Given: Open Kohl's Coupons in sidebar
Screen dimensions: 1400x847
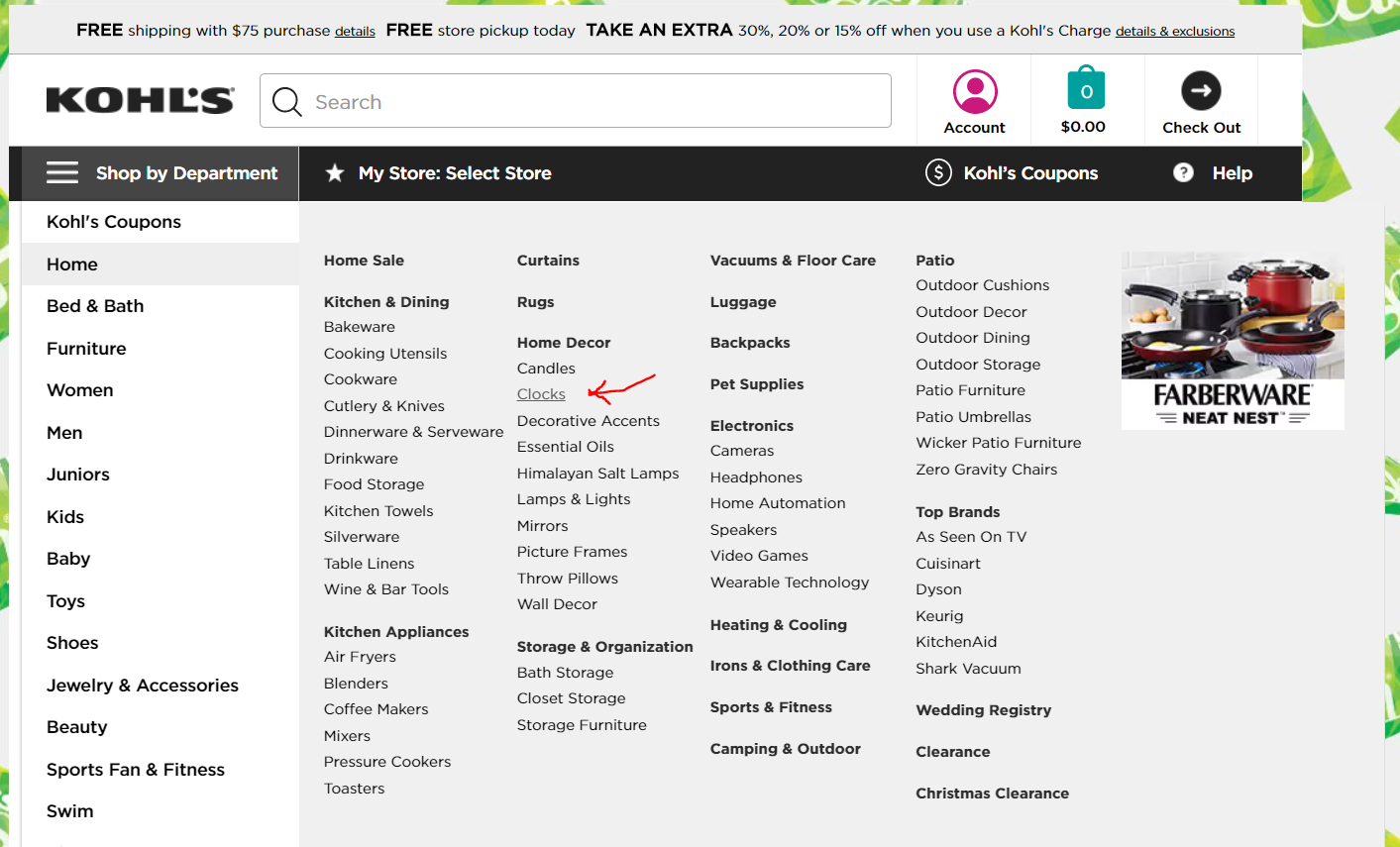Looking at the screenshot, I should click(x=114, y=222).
